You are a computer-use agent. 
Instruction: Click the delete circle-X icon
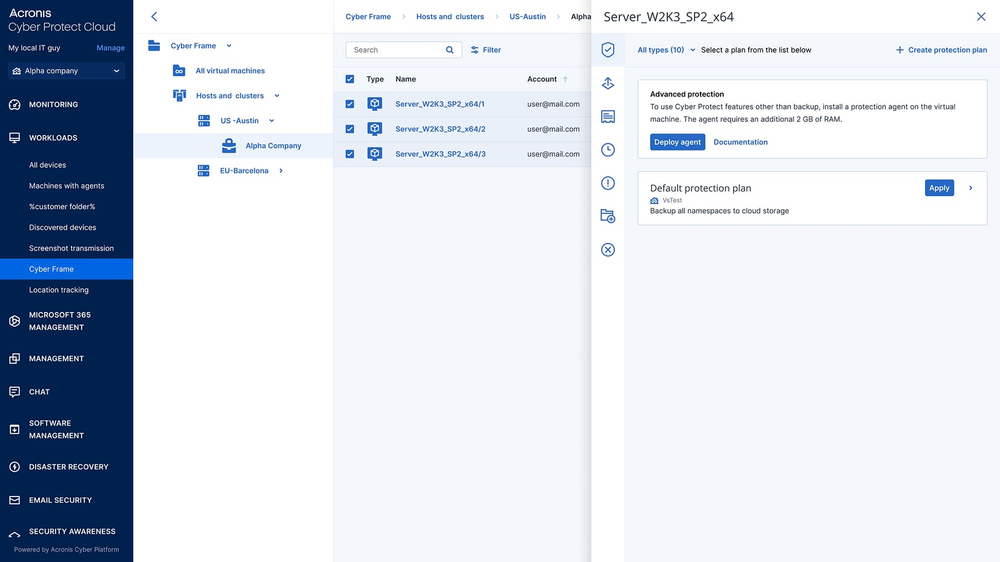click(x=608, y=250)
